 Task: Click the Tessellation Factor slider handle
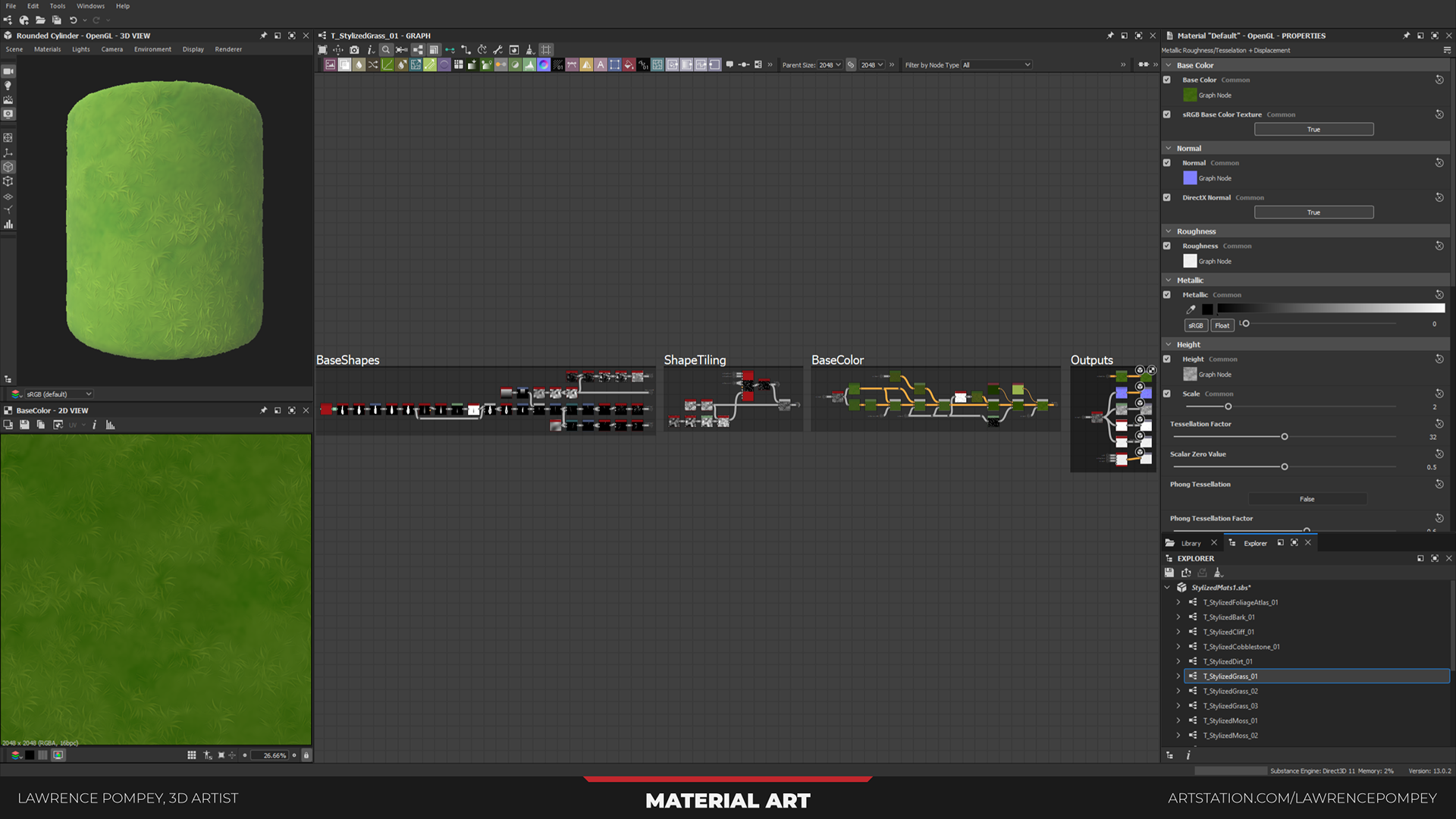[x=1285, y=438]
